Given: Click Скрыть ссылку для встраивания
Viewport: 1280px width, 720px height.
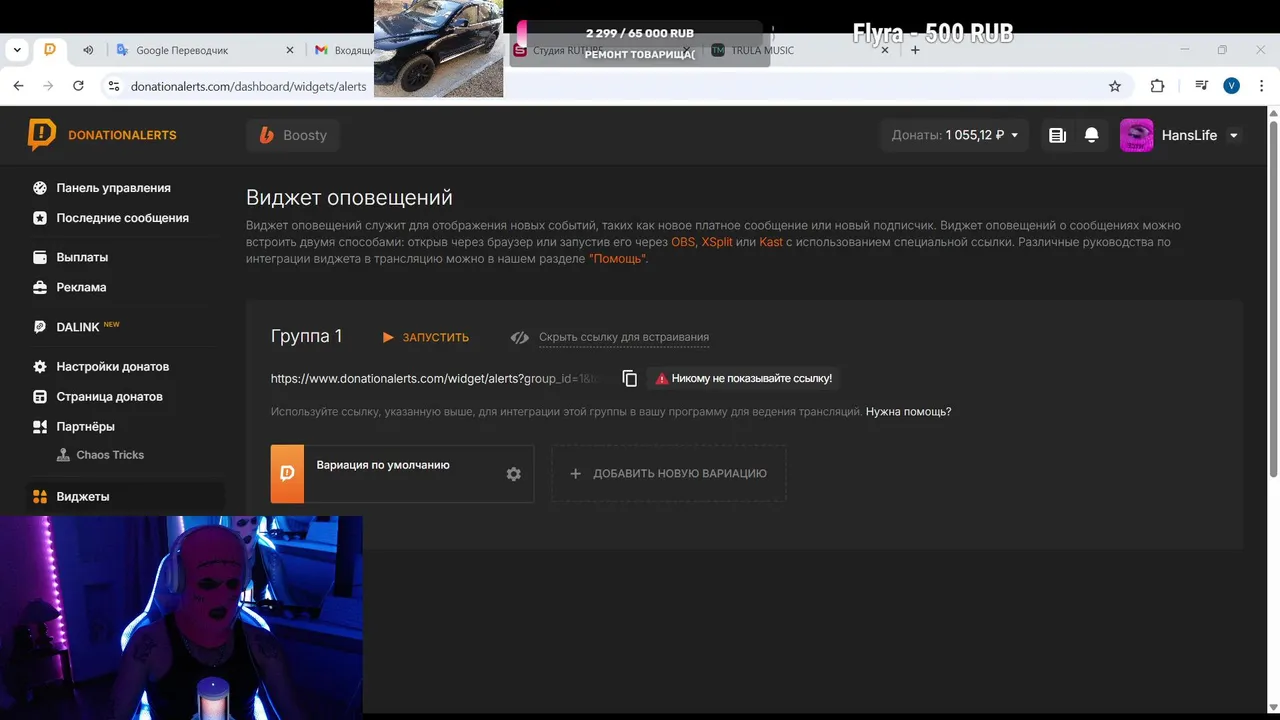Looking at the screenshot, I should pyautogui.click(x=624, y=337).
